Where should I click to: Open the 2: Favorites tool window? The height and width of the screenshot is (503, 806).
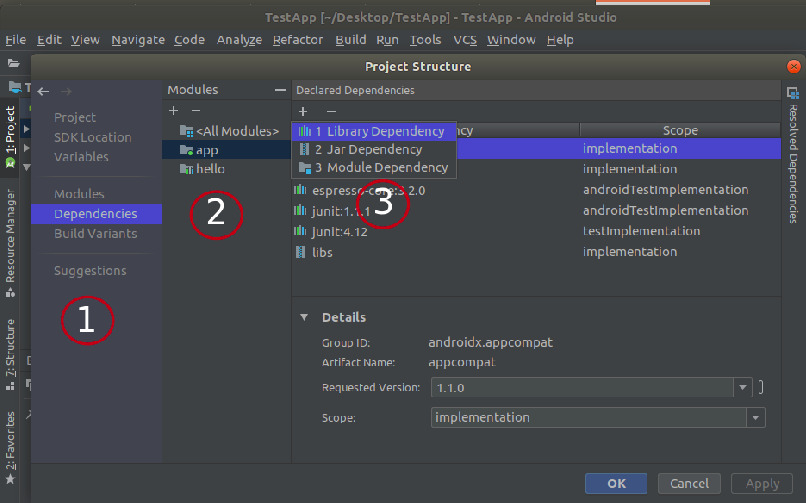(x=10, y=448)
